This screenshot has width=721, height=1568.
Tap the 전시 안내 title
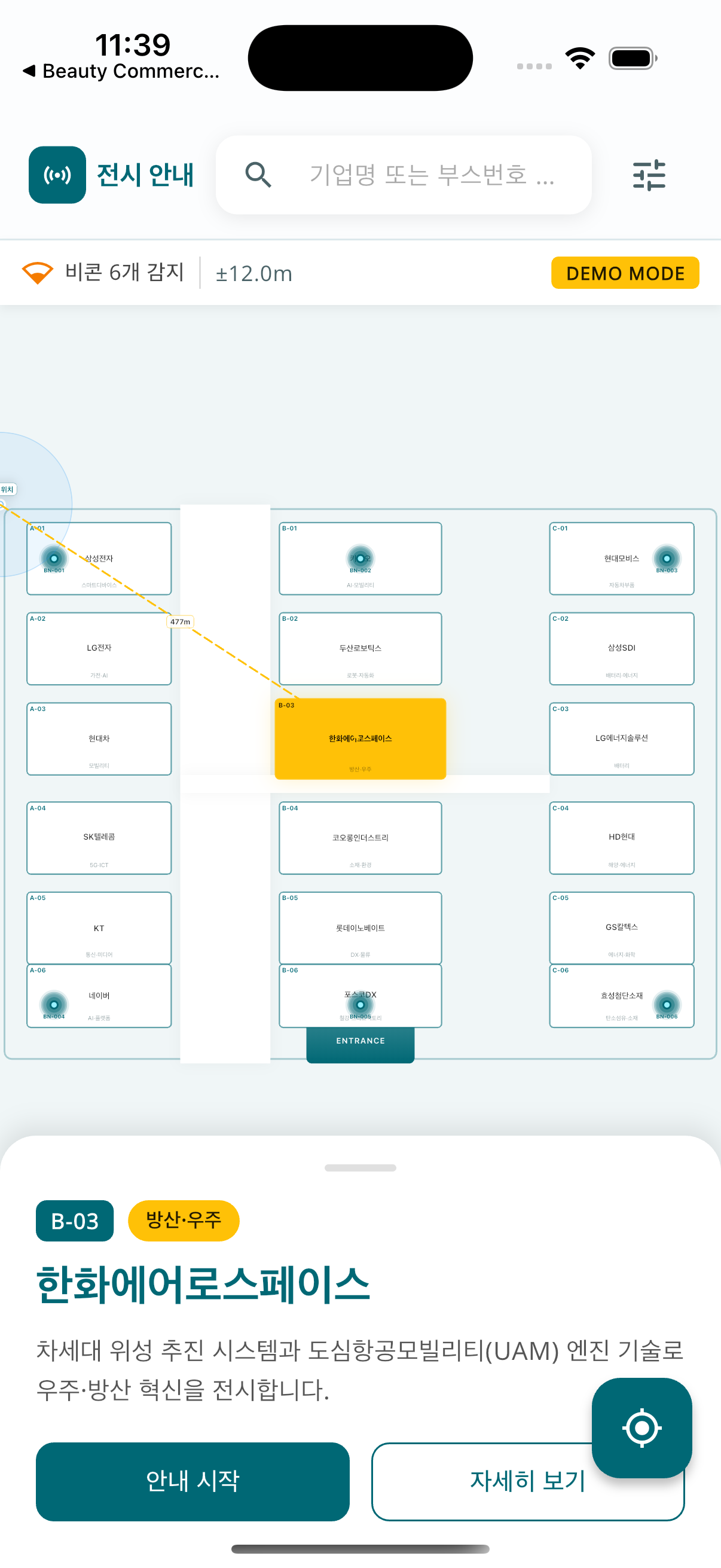tap(145, 175)
